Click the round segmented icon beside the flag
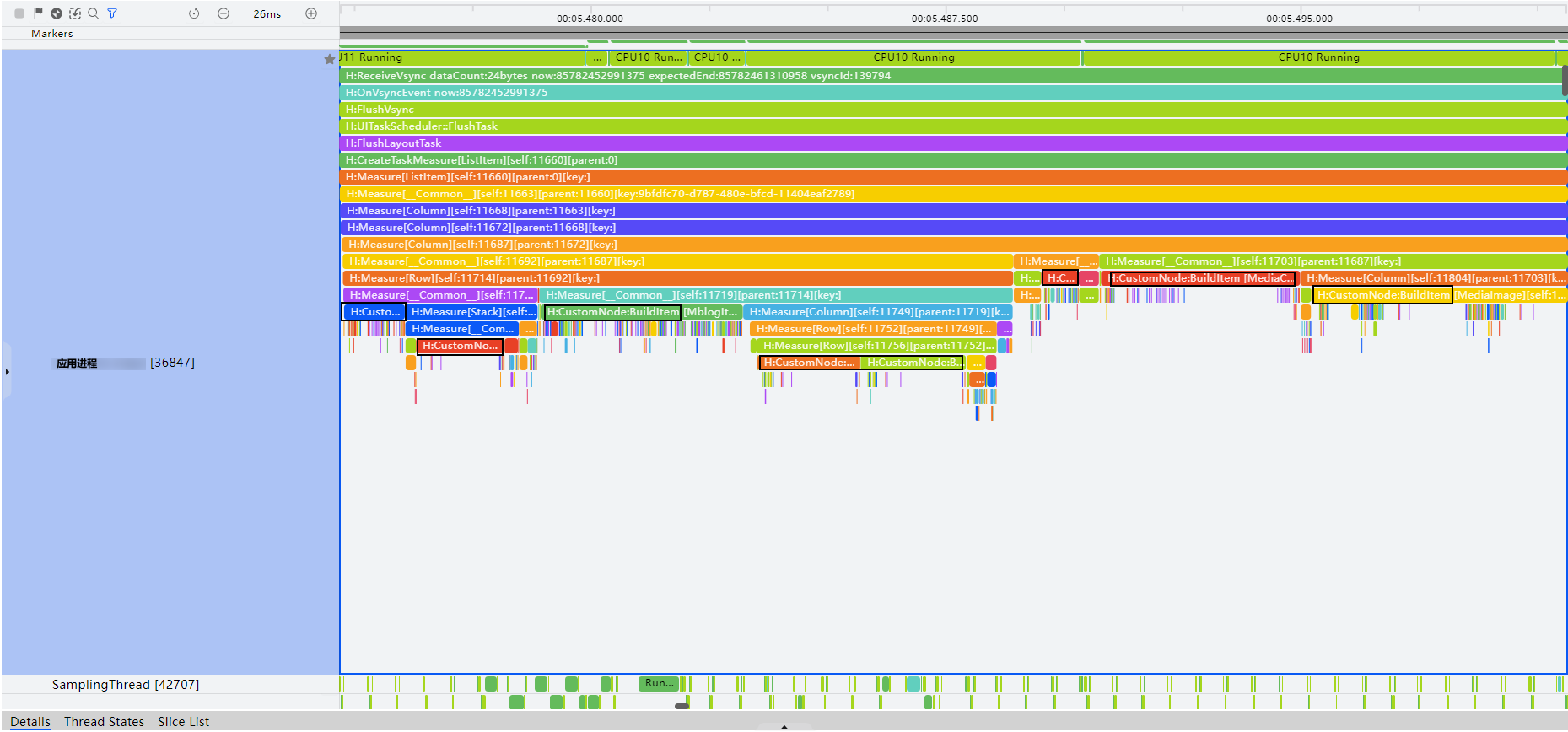The width and height of the screenshot is (1568, 732). [57, 13]
